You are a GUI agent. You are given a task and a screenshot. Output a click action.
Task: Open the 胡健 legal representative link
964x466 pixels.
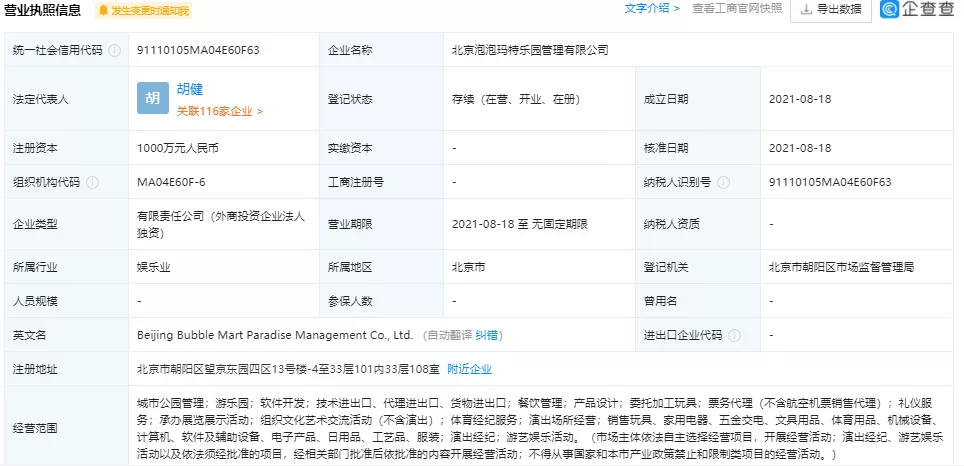190,90
